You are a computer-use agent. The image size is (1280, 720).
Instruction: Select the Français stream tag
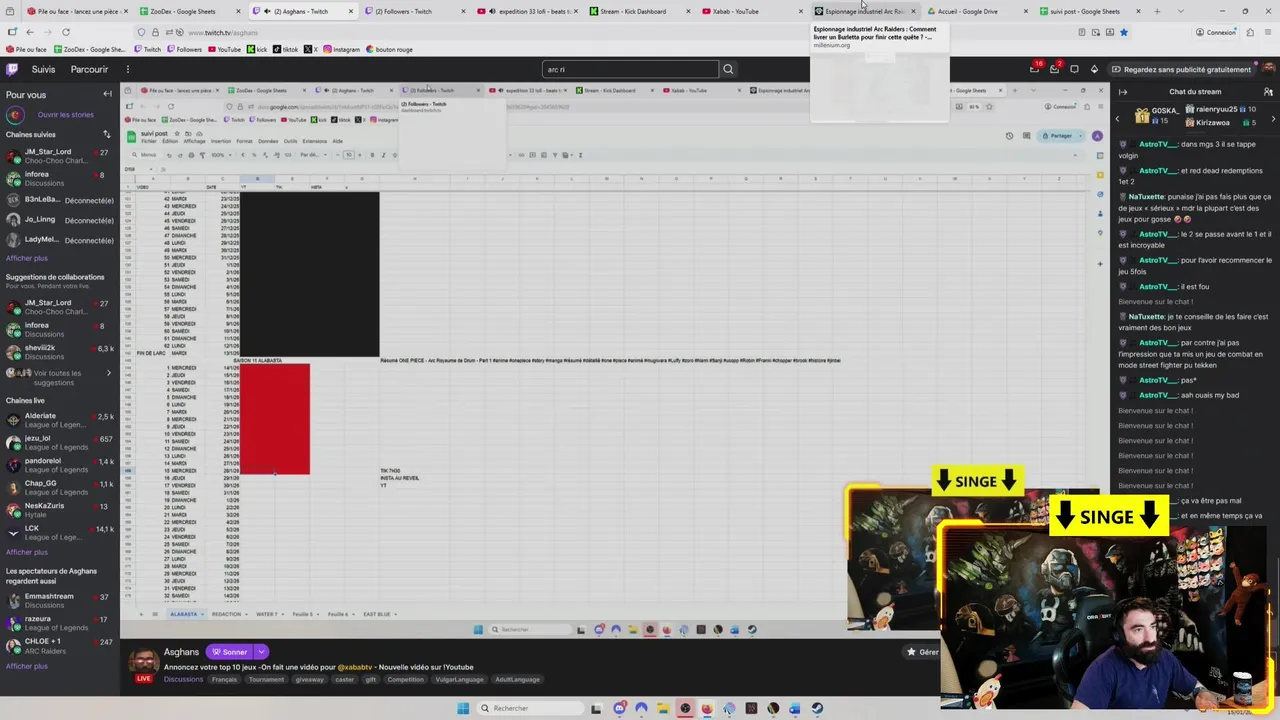point(224,679)
